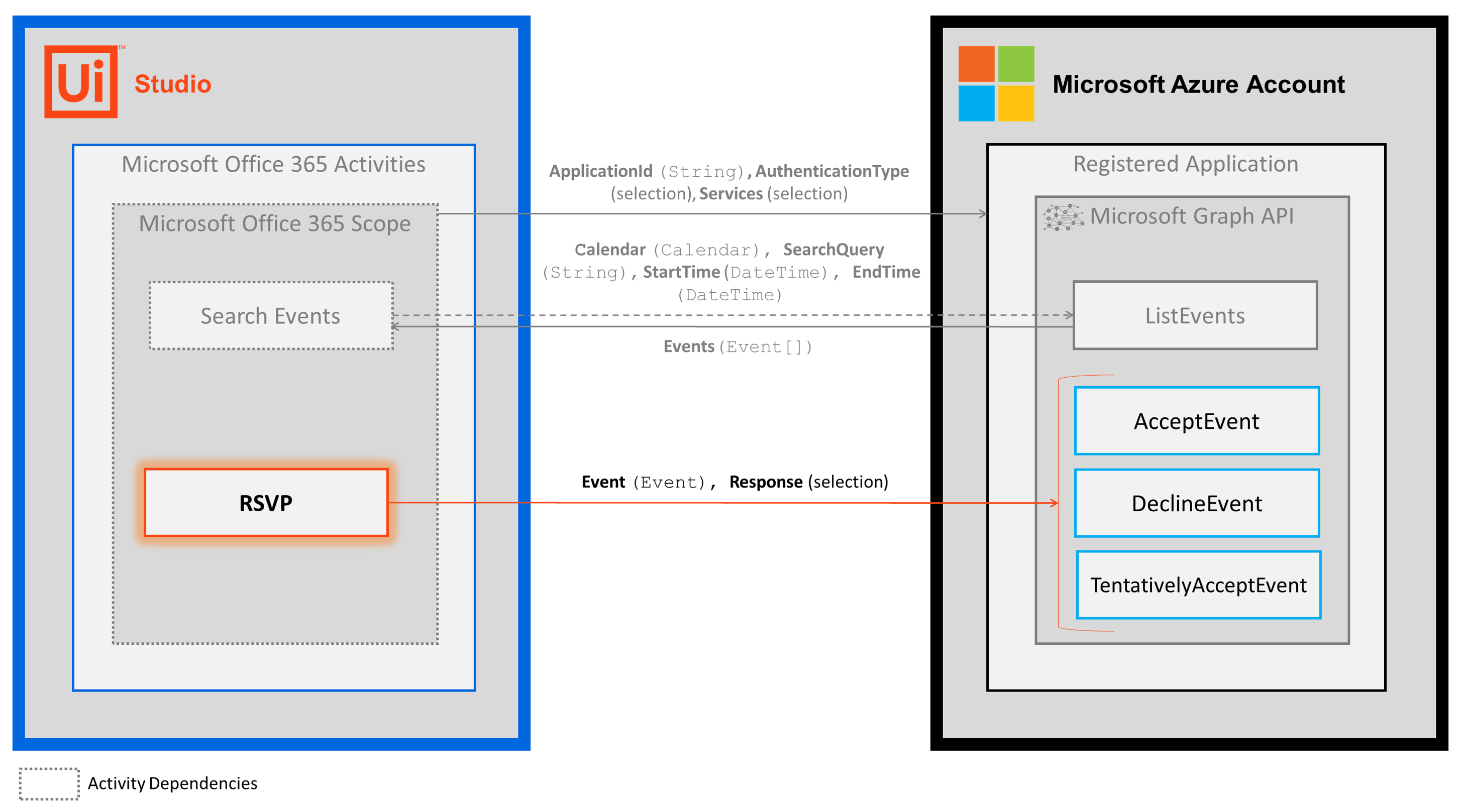The width and height of the screenshot is (1459, 812).
Task: Select the Search Events activity box
Action: coord(271,315)
